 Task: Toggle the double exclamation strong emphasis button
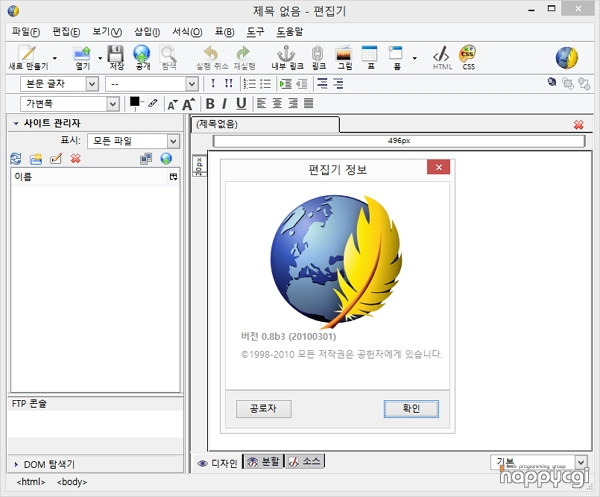click(x=228, y=83)
